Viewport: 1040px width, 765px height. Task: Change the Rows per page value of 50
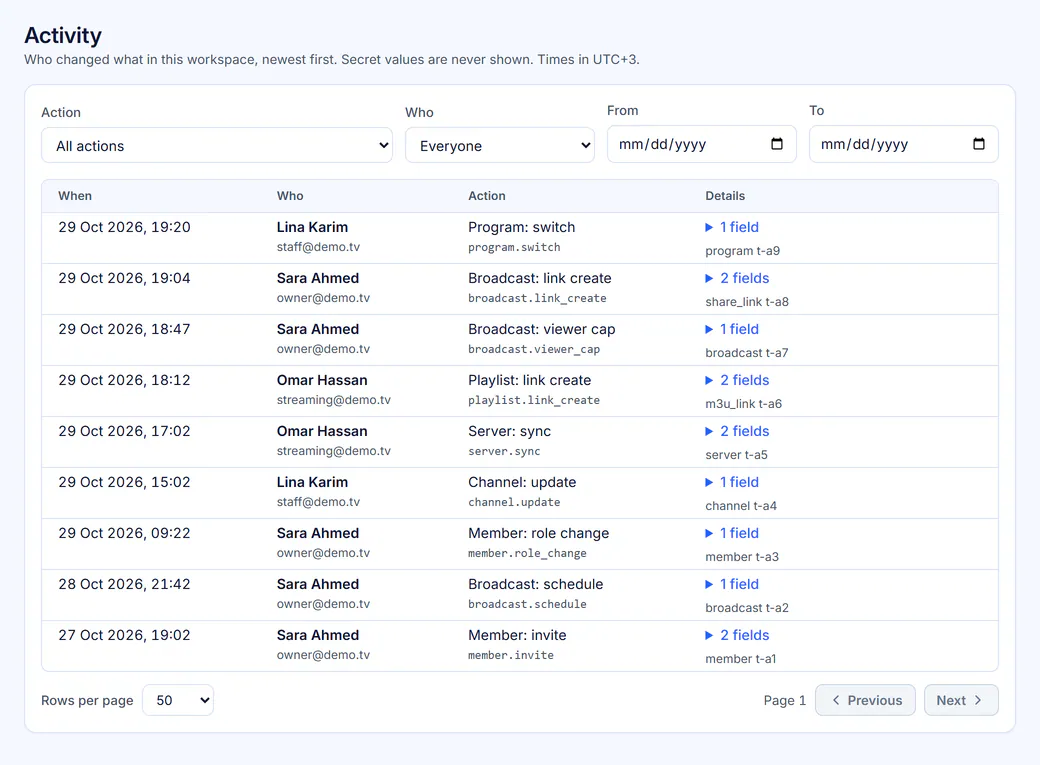(x=178, y=700)
